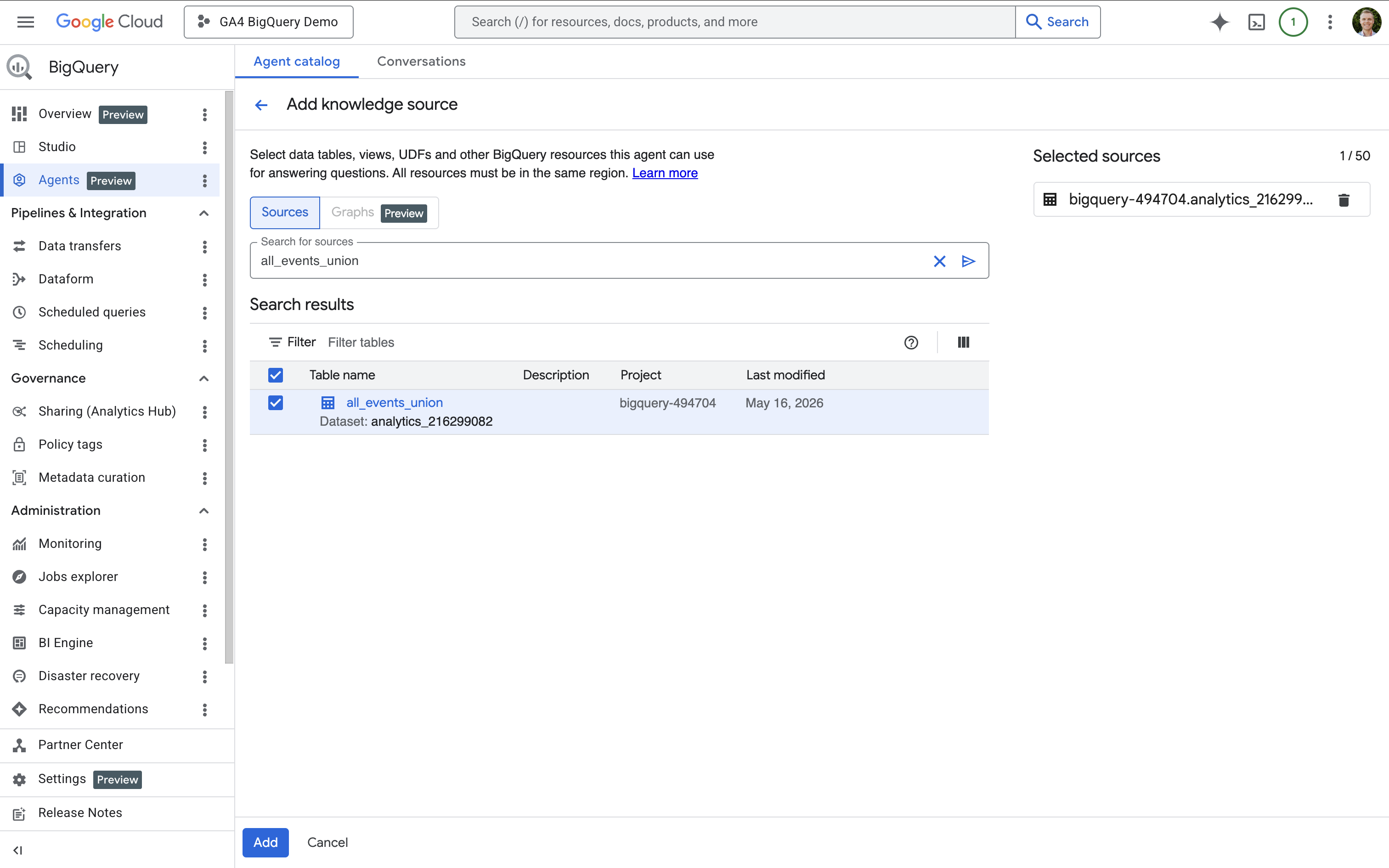
Task: Switch to the Agent catalog tab
Action: point(297,62)
